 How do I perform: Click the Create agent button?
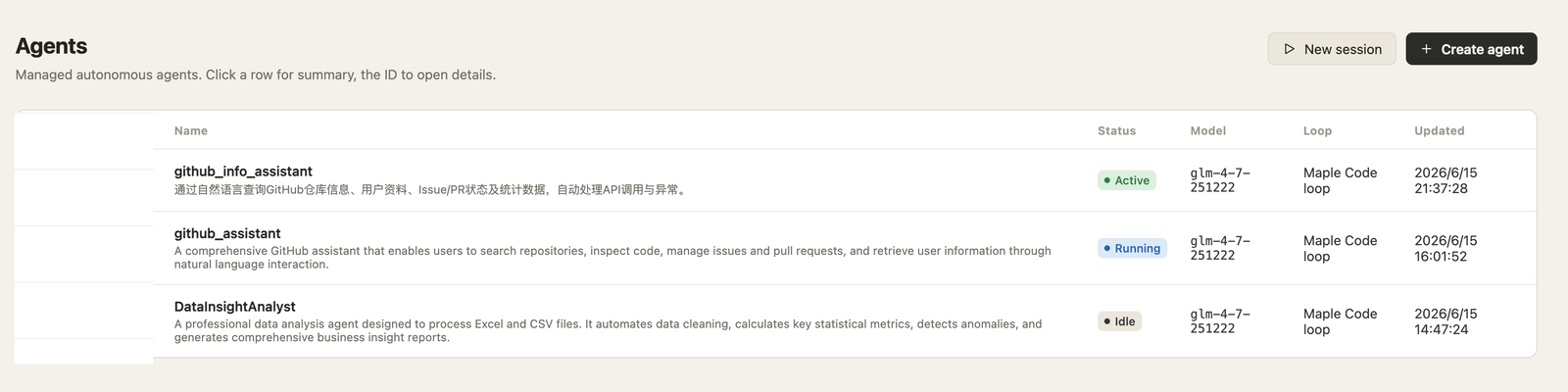coord(1471,49)
